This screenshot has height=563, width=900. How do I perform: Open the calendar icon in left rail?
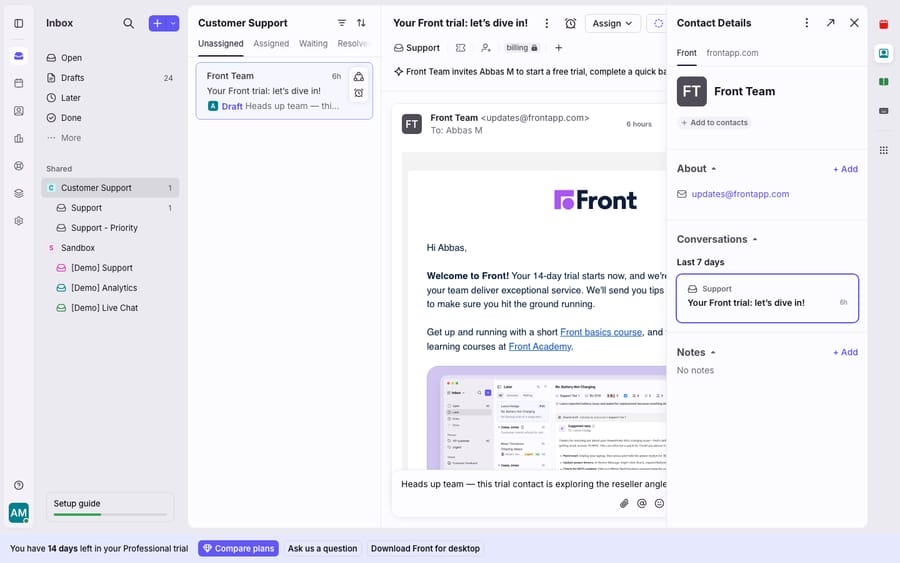pyautogui.click(x=18, y=83)
